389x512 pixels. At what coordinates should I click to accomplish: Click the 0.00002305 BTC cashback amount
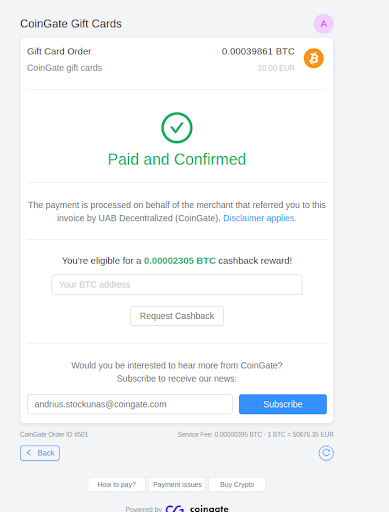(x=180, y=261)
